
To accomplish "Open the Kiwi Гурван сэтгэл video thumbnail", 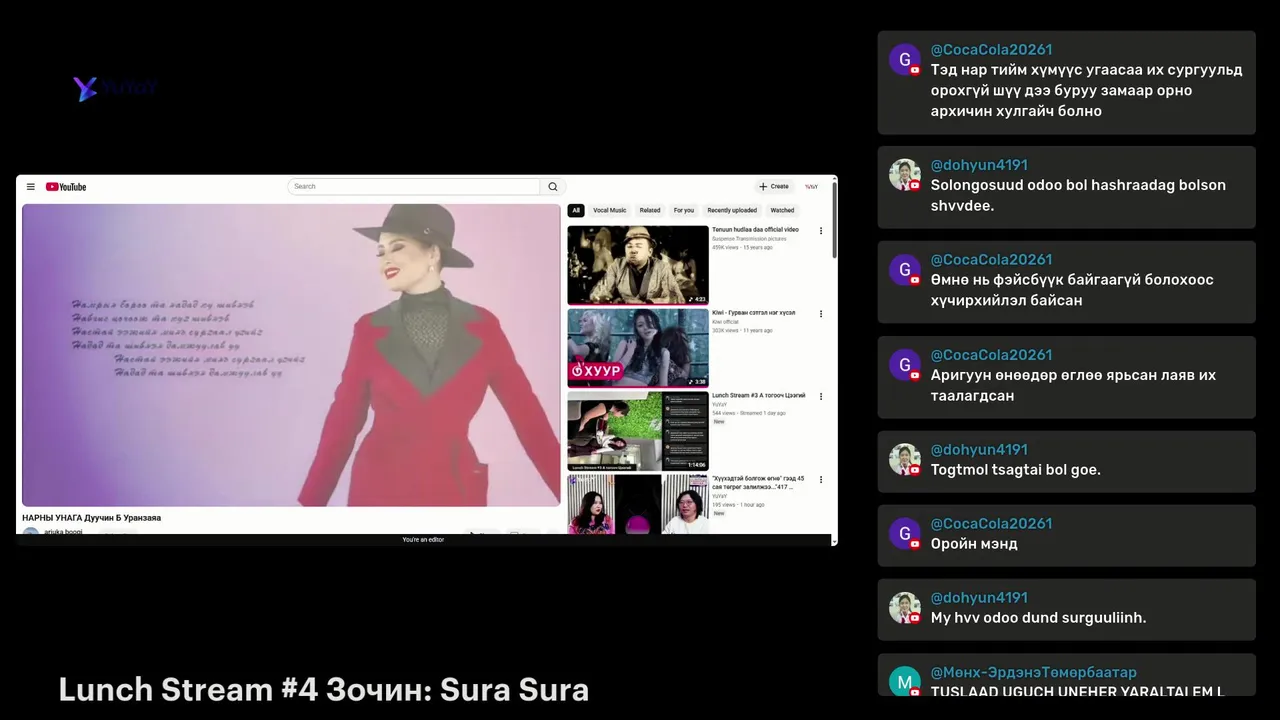I will pos(638,348).
